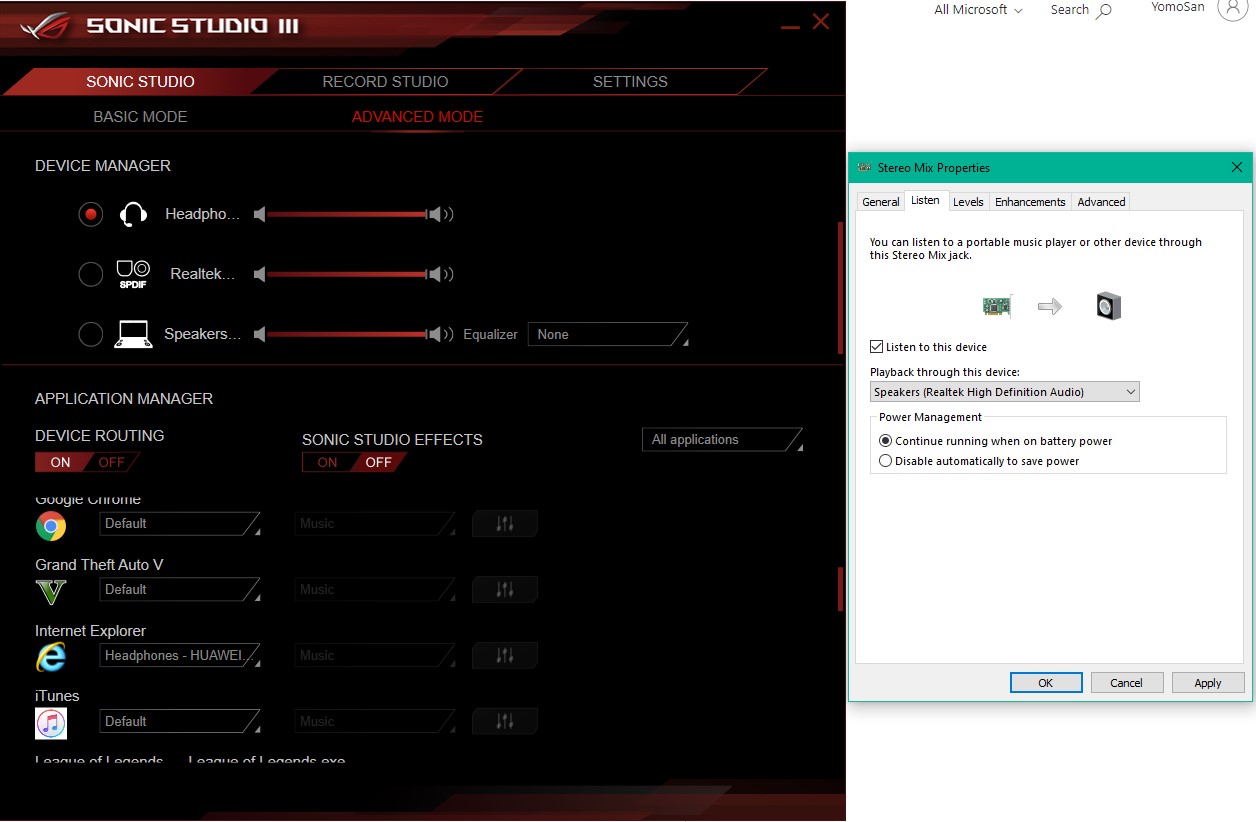This screenshot has height=822, width=1256.
Task: Select Continue running when on battery power
Action: [885, 441]
